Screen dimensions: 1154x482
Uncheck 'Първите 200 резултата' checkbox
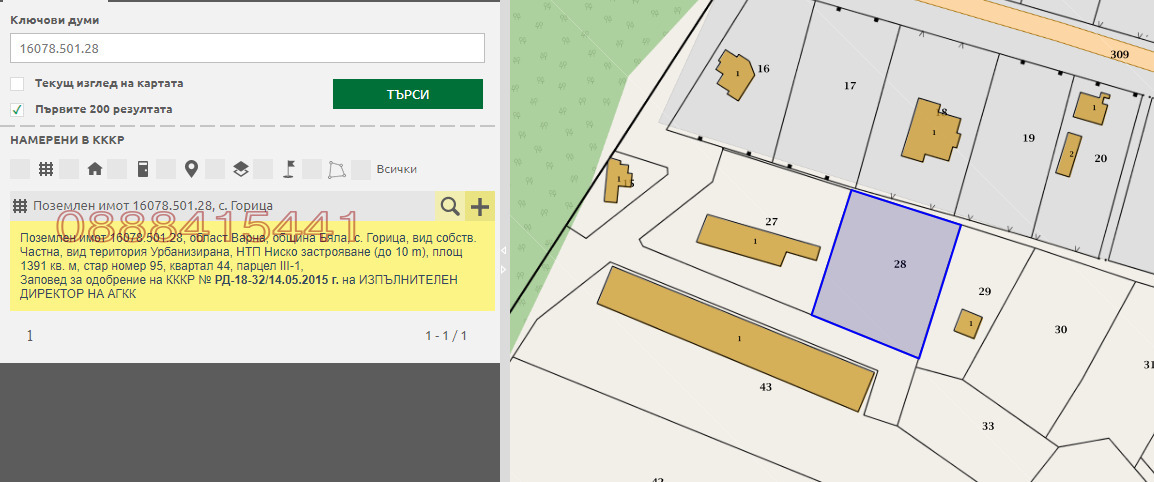17,109
